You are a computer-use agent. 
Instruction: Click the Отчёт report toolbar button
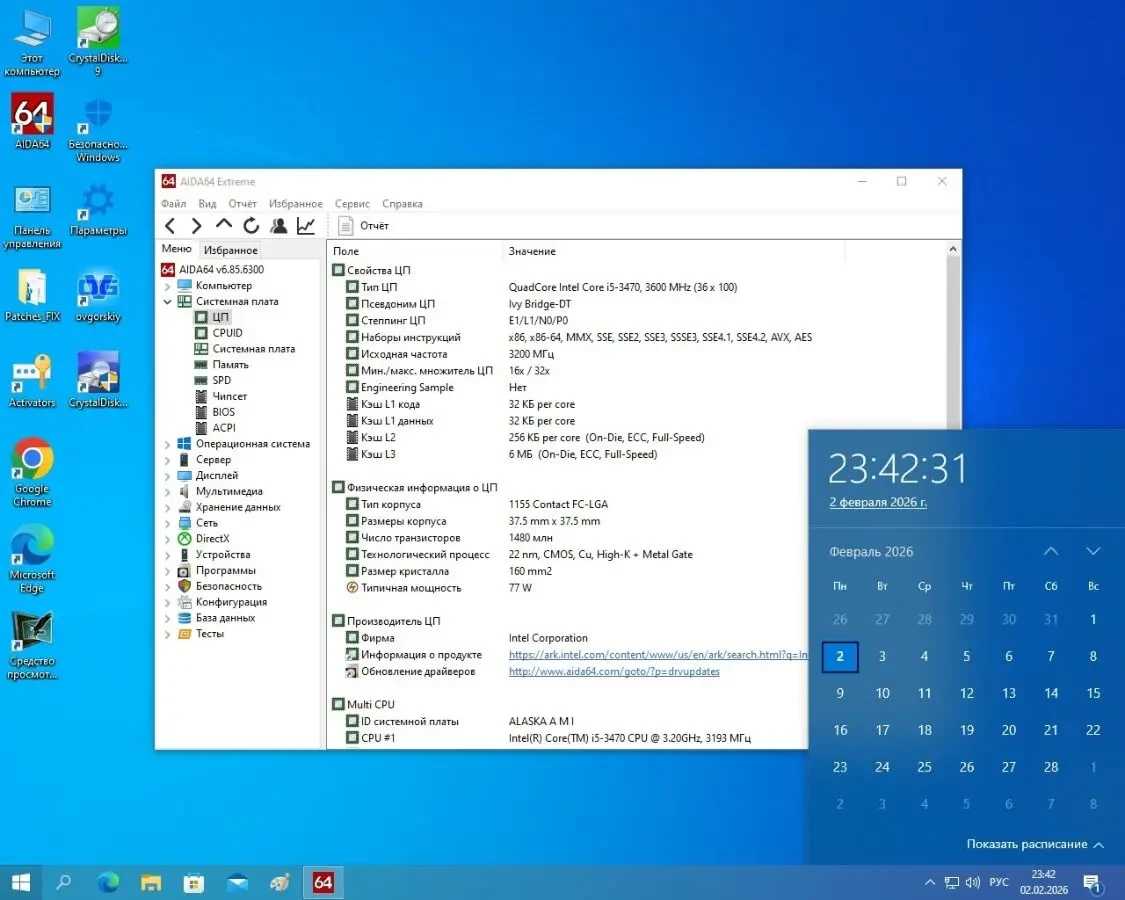click(363, 226)
